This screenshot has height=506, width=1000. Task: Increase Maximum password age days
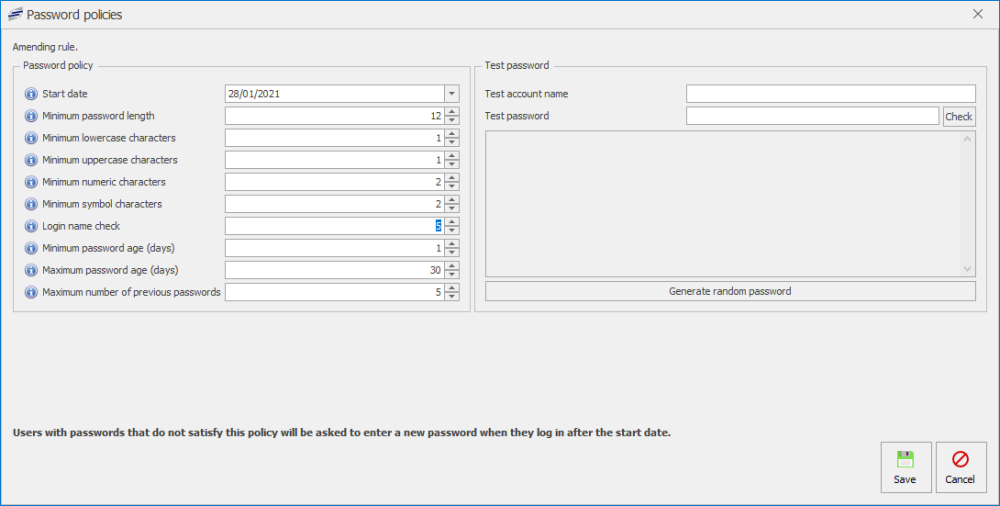pyautogui.click(x=452, y=266)
